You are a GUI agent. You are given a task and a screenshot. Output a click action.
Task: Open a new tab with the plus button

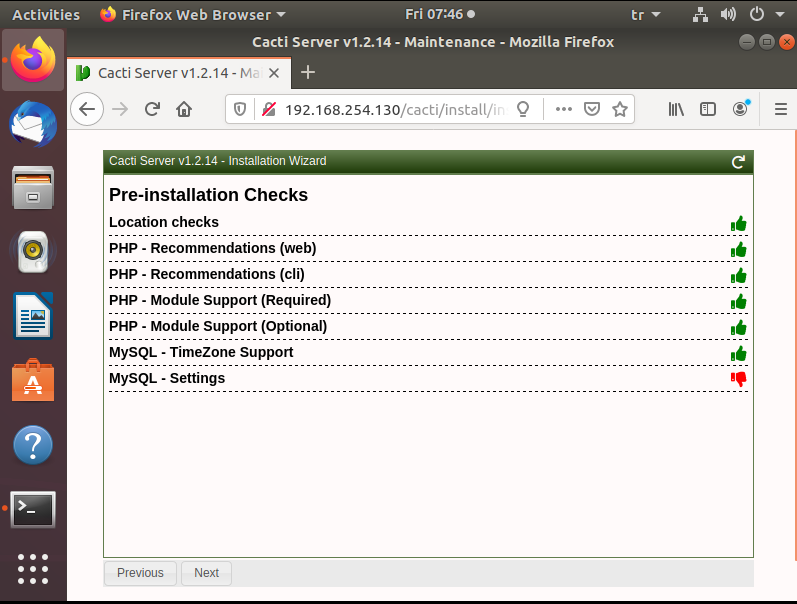(x=308, y=72)
